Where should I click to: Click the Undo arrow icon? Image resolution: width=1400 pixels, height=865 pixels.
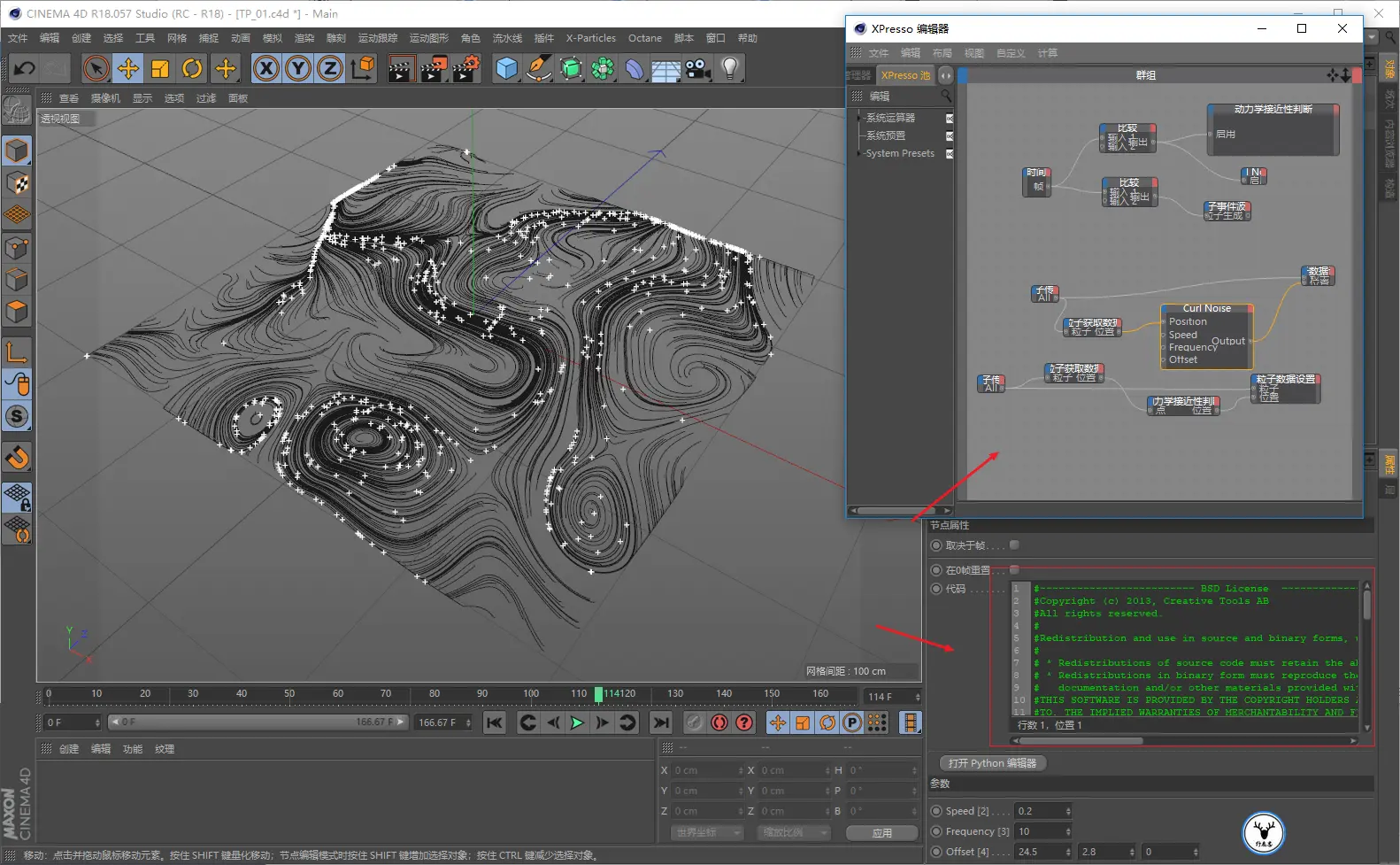click(x=25, y=68)
